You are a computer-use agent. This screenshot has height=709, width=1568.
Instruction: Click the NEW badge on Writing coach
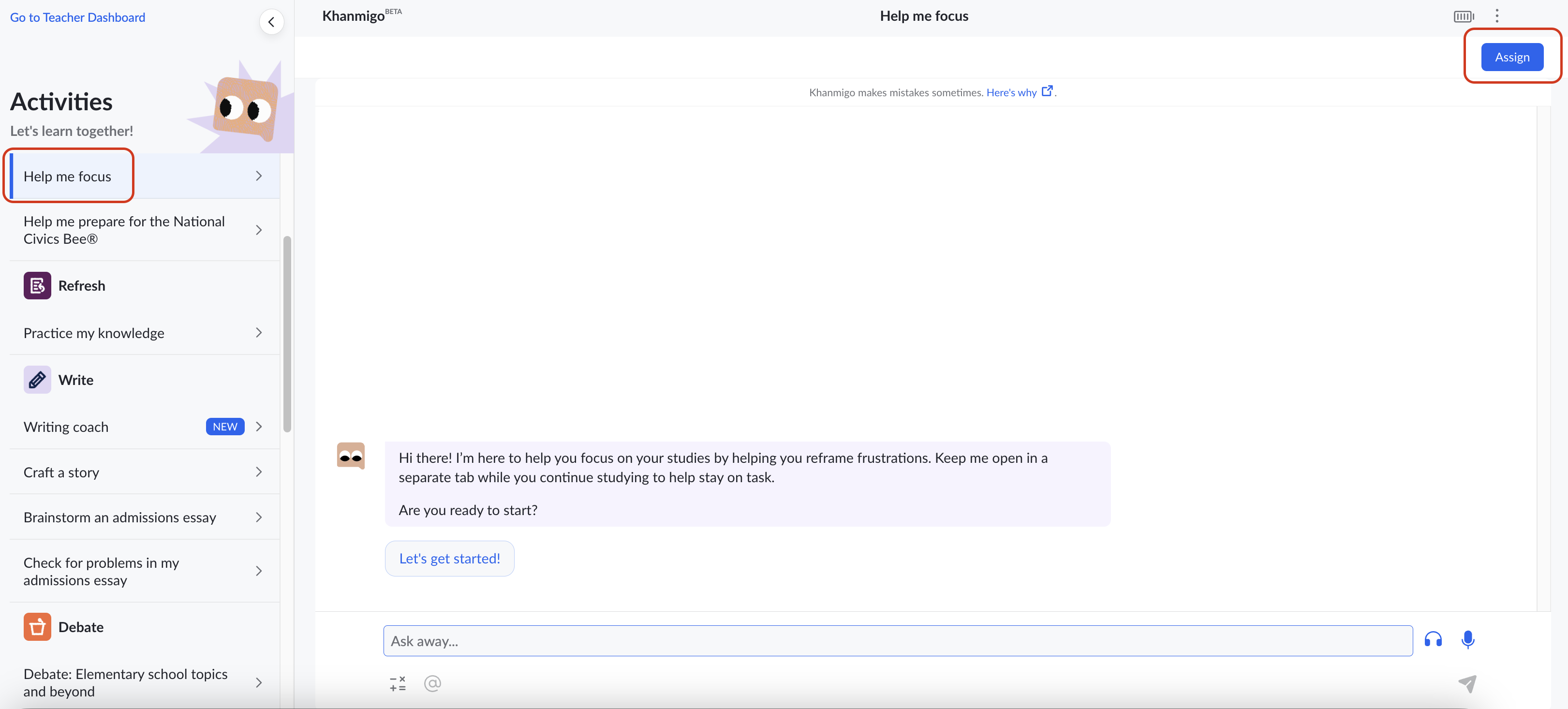(224, 427)
